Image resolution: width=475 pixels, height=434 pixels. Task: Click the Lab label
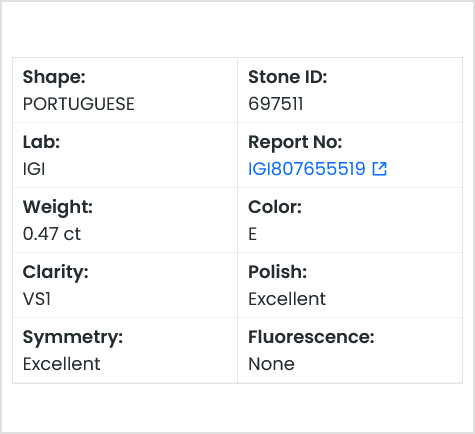41,142
